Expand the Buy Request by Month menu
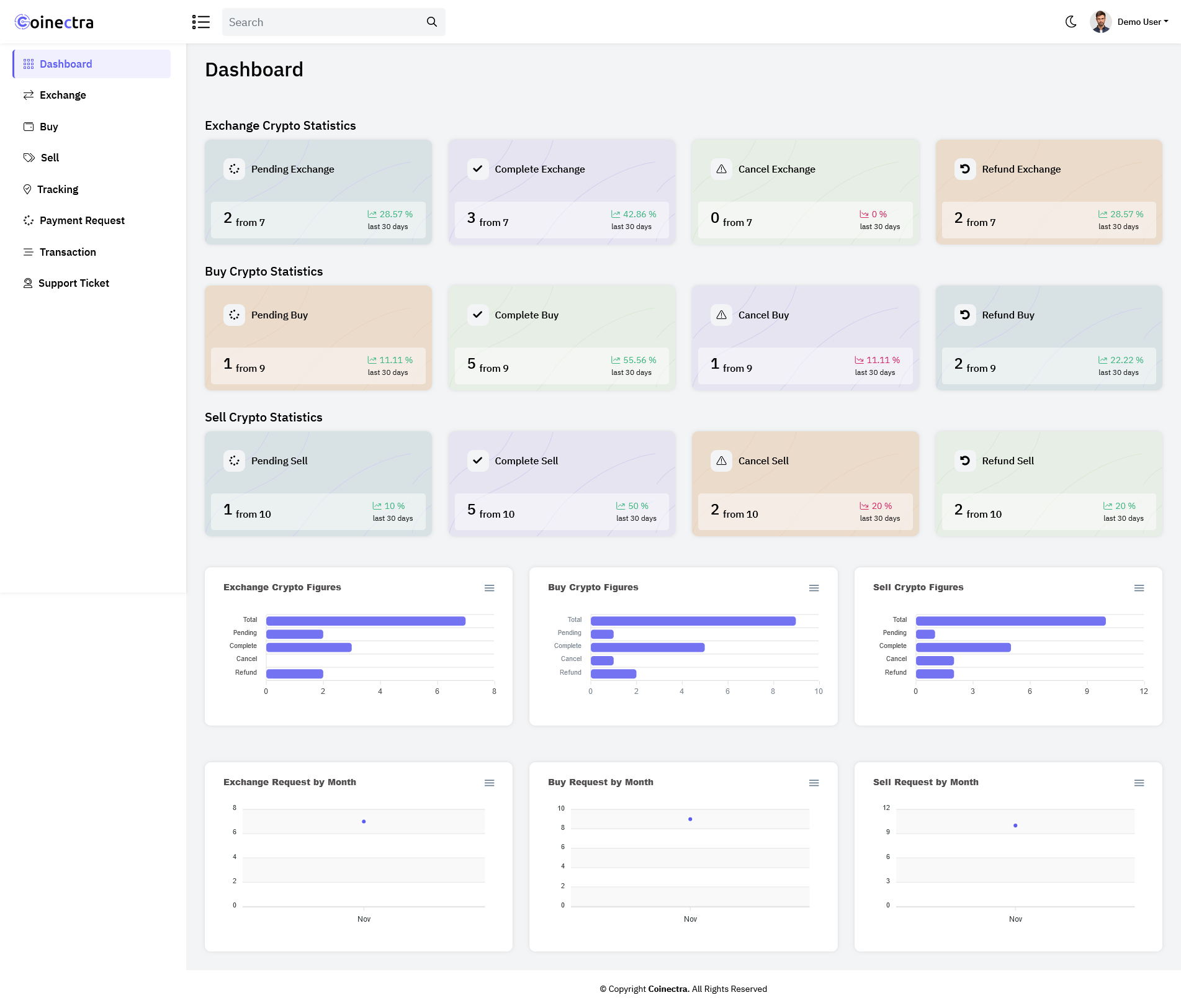This screenshot has width=1181, height=1008. 814,783
